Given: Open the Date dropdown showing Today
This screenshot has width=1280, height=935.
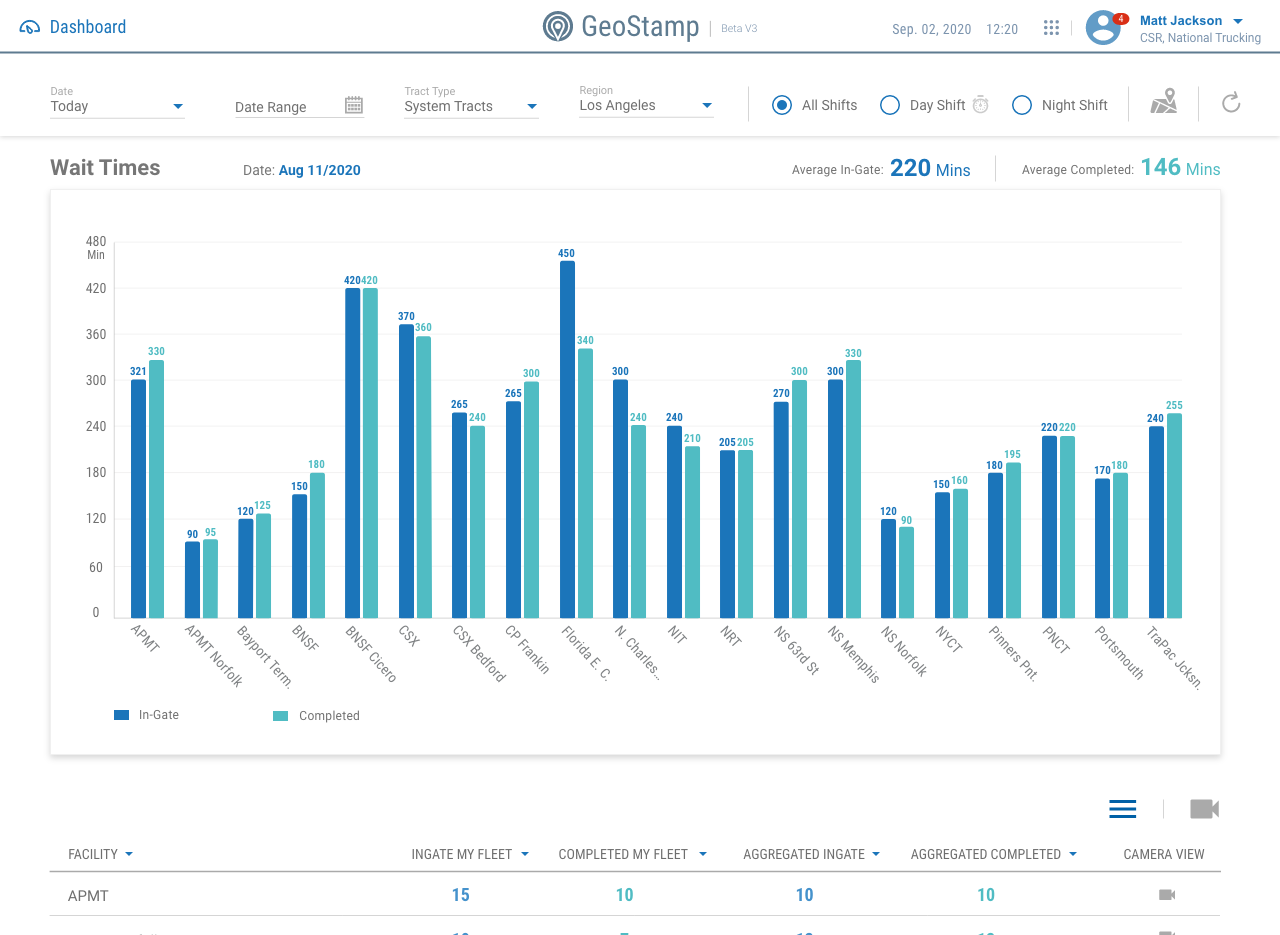Looking at the screenshot, I should click(x=117, y=106).
